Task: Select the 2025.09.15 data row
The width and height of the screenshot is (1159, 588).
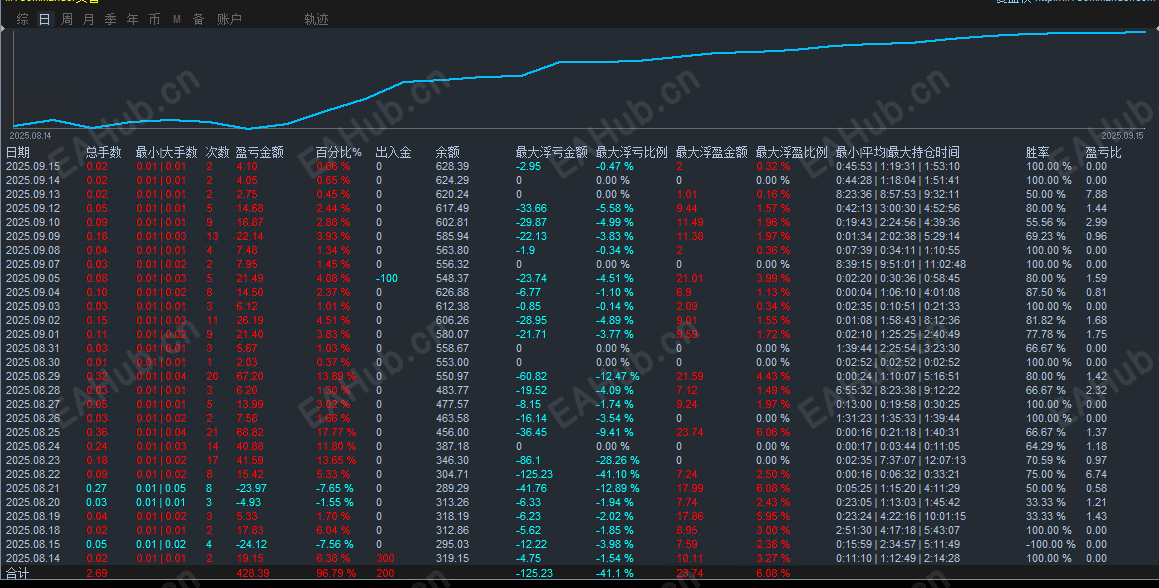Action: coord(35,166)
